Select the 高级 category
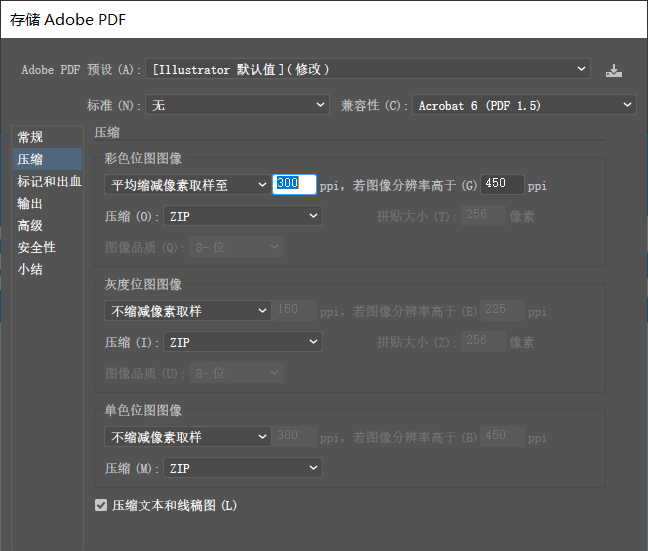Screen dimensions: 648x551 coord(48,225)
